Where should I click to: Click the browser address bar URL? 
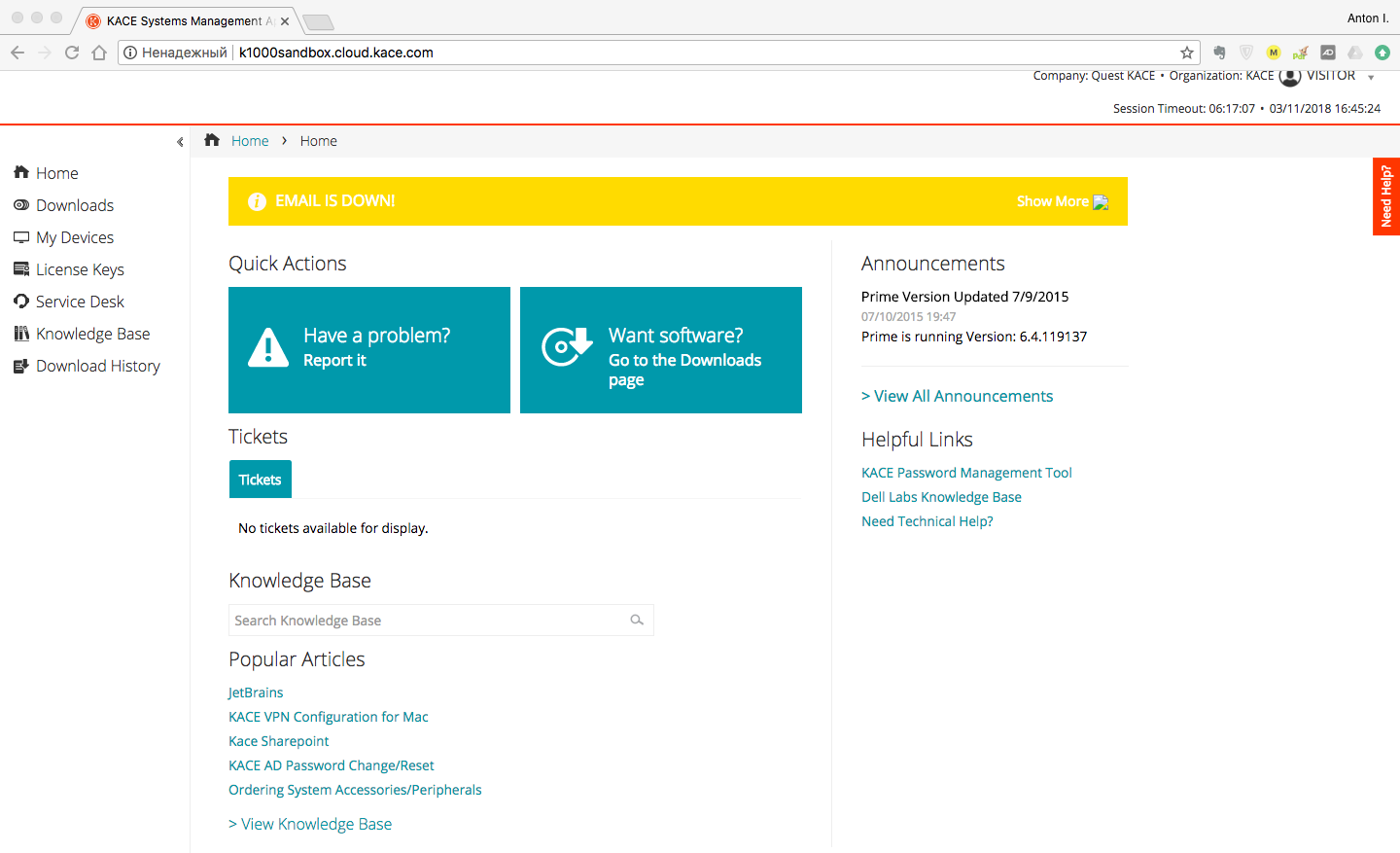point(336,53)
